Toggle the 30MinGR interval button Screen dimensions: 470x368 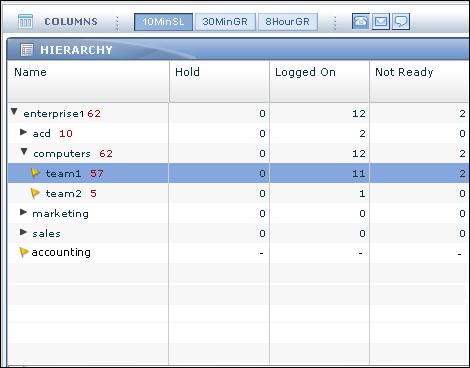click(x=225, y=22)
